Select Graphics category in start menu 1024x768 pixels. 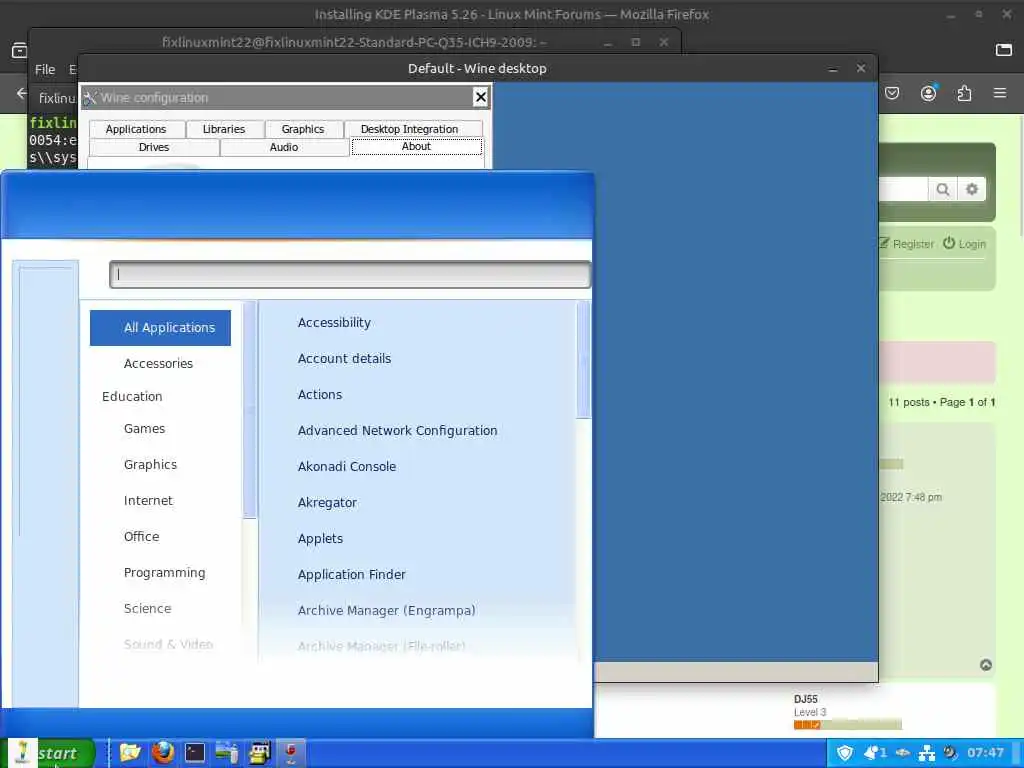tap(150, 464)
